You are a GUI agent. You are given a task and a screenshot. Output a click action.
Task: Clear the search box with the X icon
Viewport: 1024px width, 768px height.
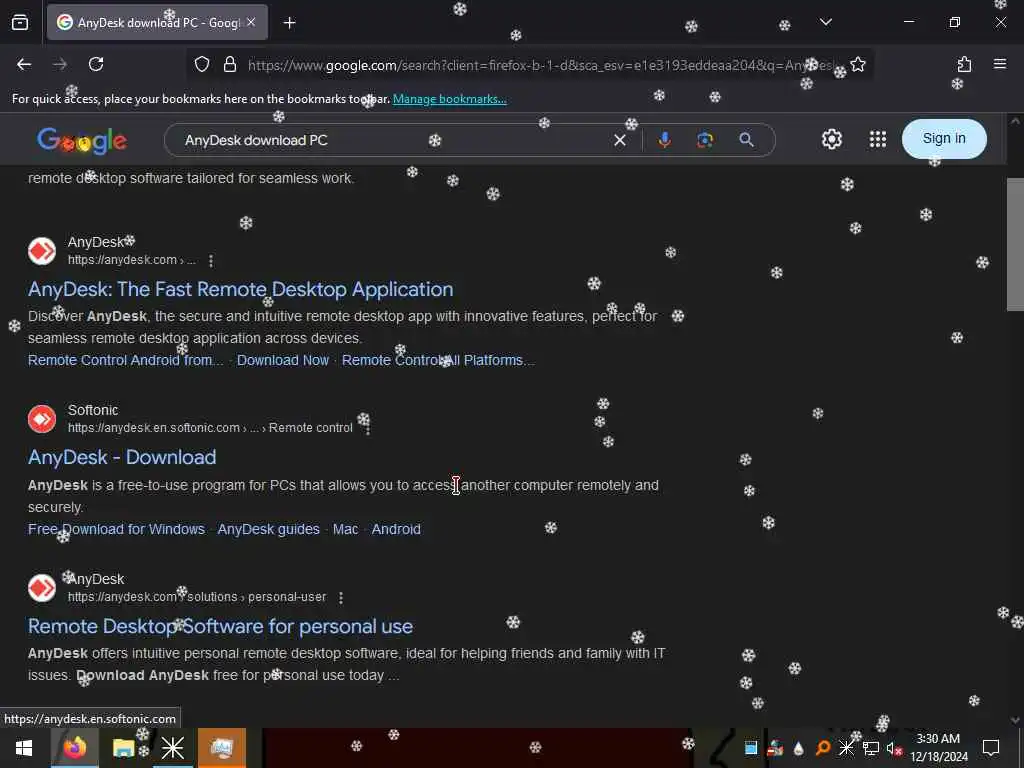pos(620,140)
